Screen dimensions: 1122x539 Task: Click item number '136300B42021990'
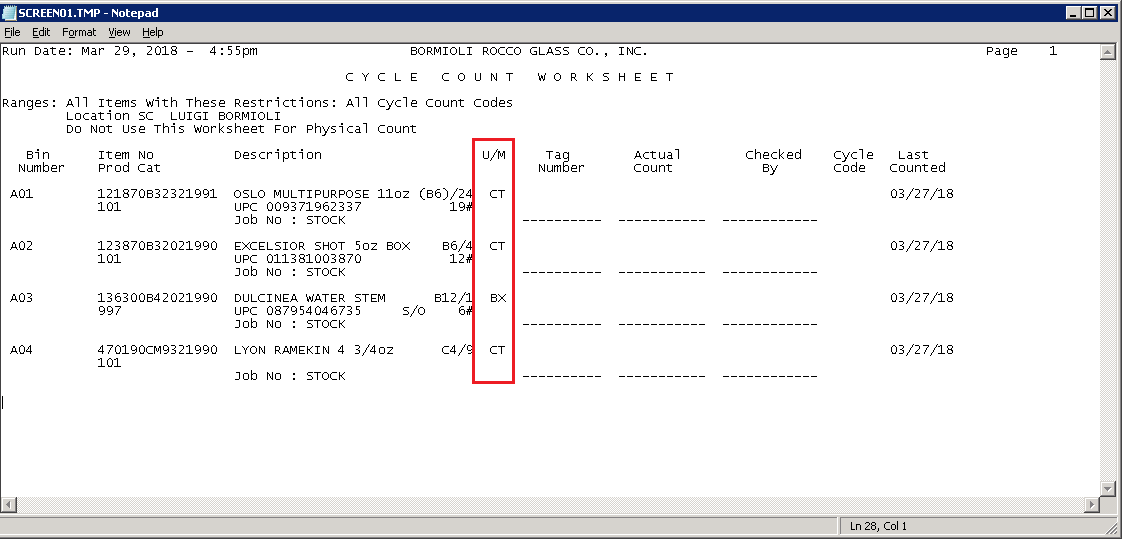[x=157, y=298]
